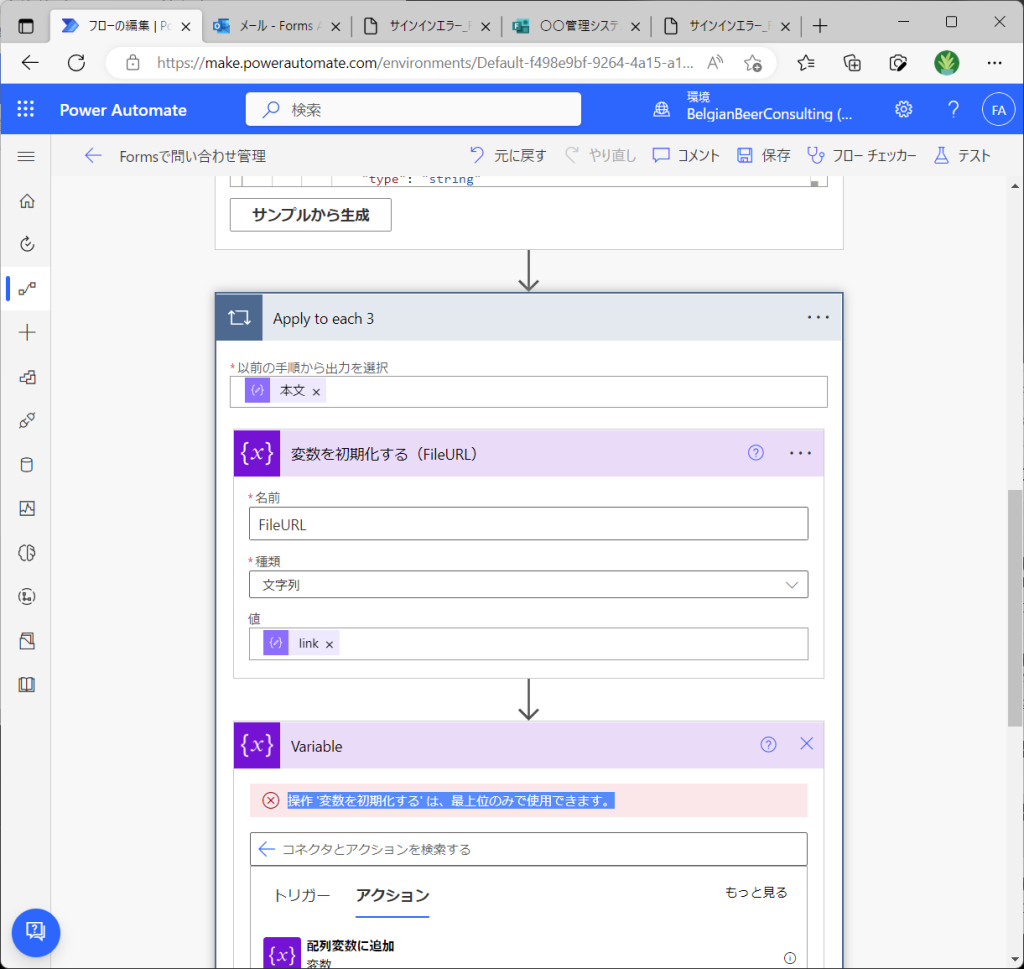
Task: Click the テスト button
Action: coord(962,155)
